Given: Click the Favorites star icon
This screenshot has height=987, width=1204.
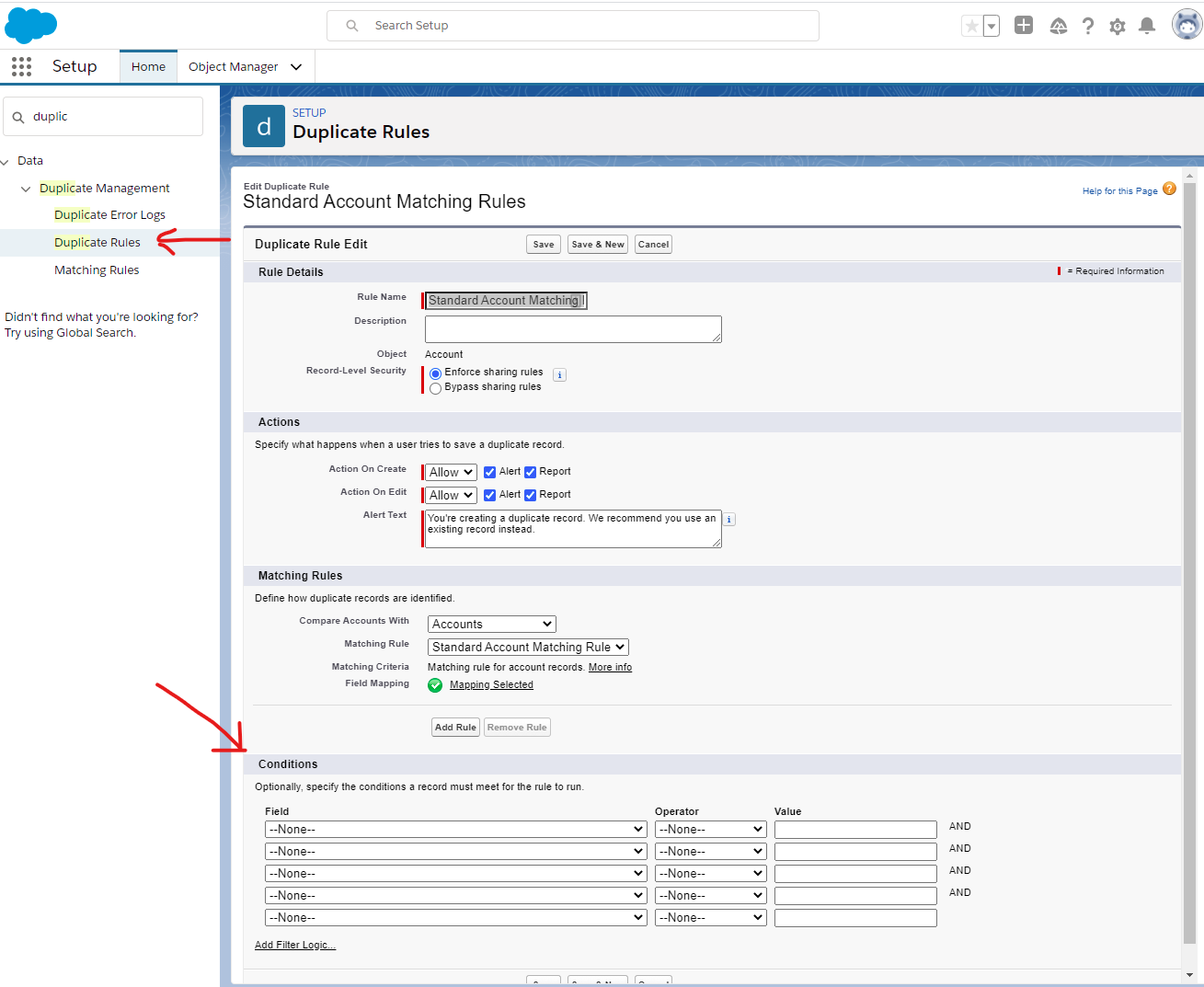Looking at the screenshot, I should pyautogui.click(x=971, y=26).
